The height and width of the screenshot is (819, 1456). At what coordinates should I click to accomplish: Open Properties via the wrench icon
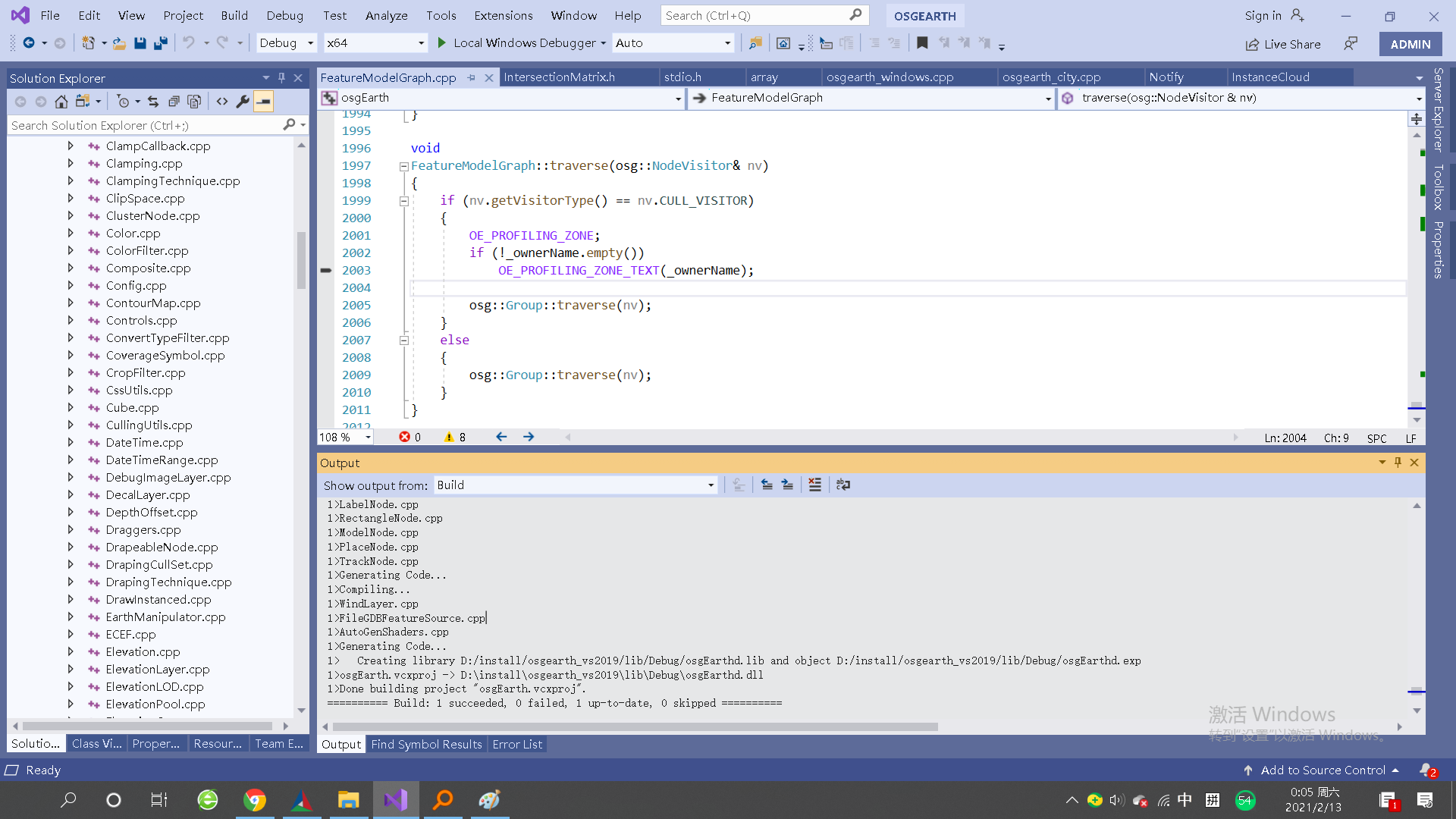(243, 101)
